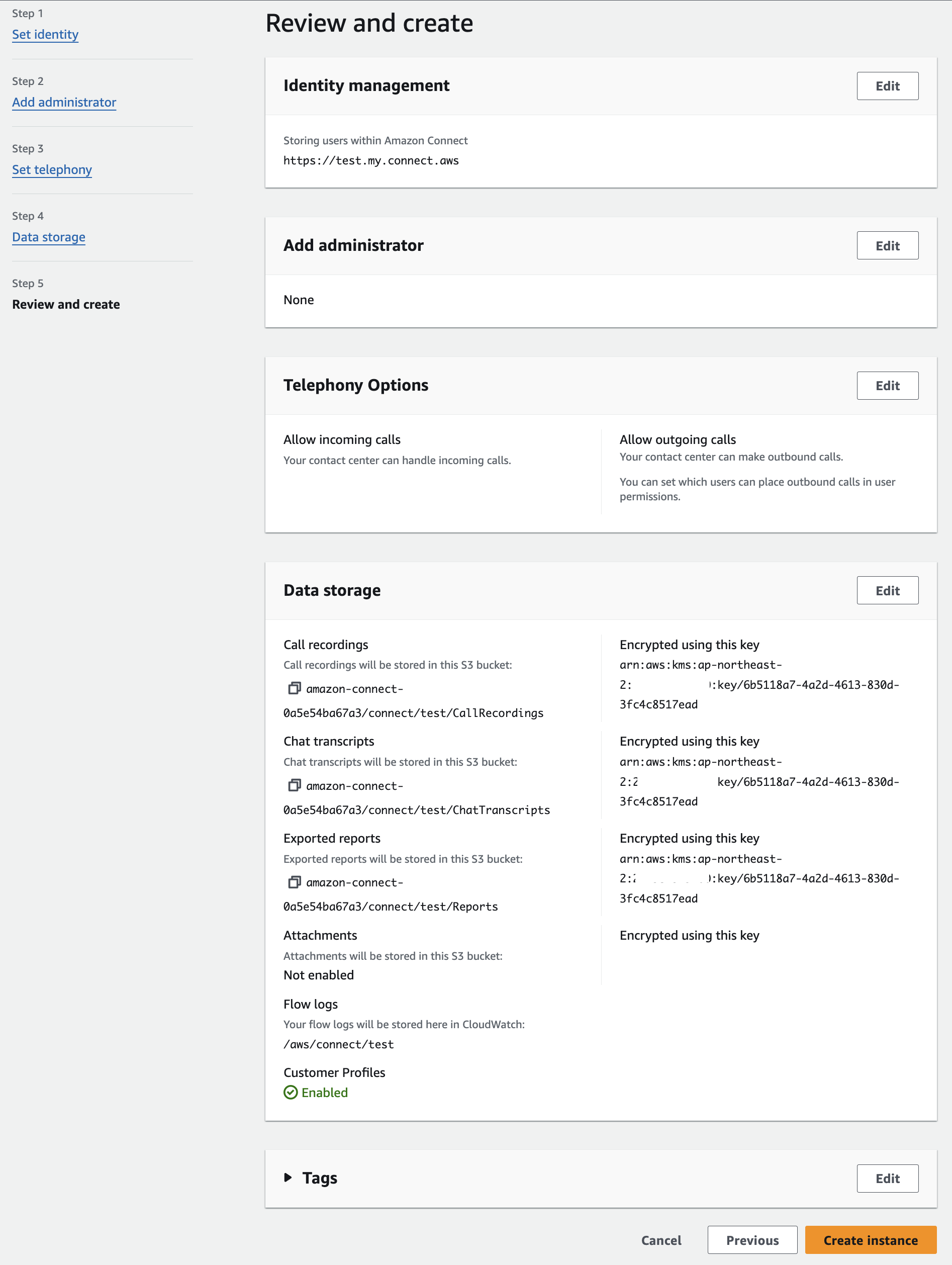Click the Allow outgoing calls label
The width and height of the screenshot is (952, 1265).
pyautogui.click(x=678, y=439)
